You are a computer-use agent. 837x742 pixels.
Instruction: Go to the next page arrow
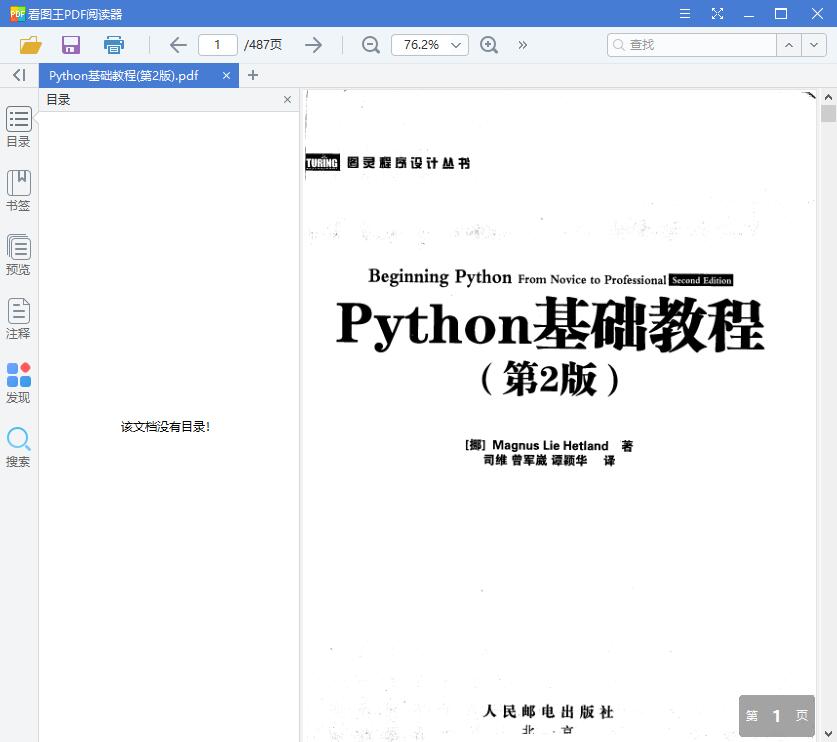pyautogui.click(x=313, y=45)
